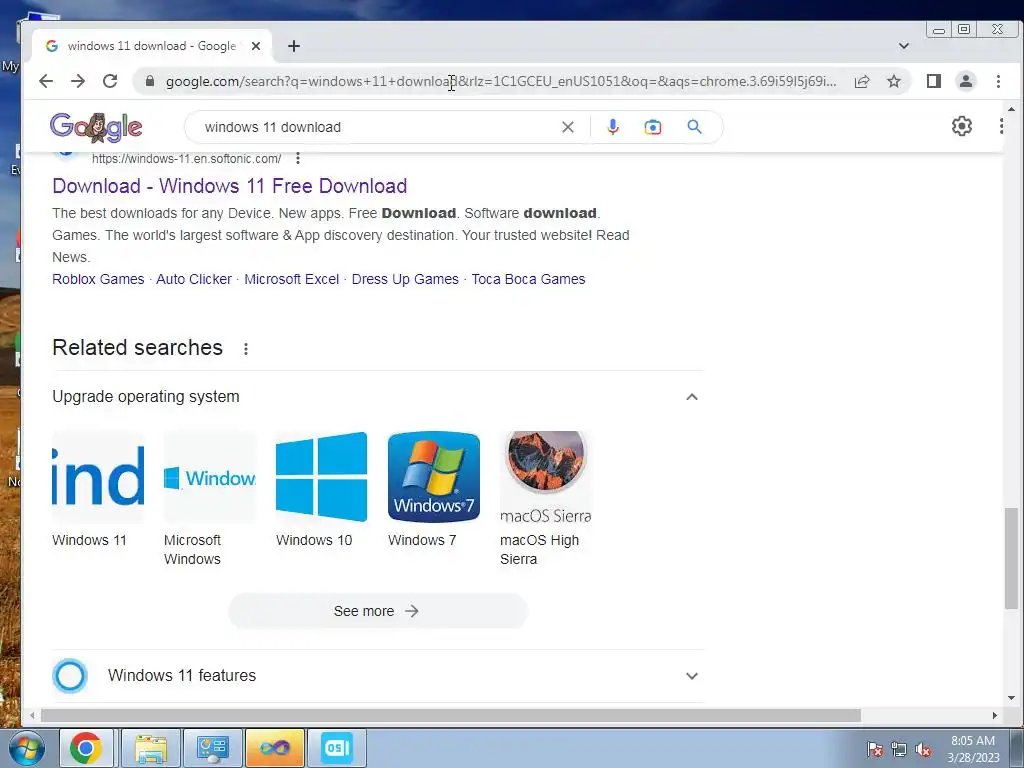Open options next to Related searches
Viewport: 1024px width, 768px height.
click(246, 349)
